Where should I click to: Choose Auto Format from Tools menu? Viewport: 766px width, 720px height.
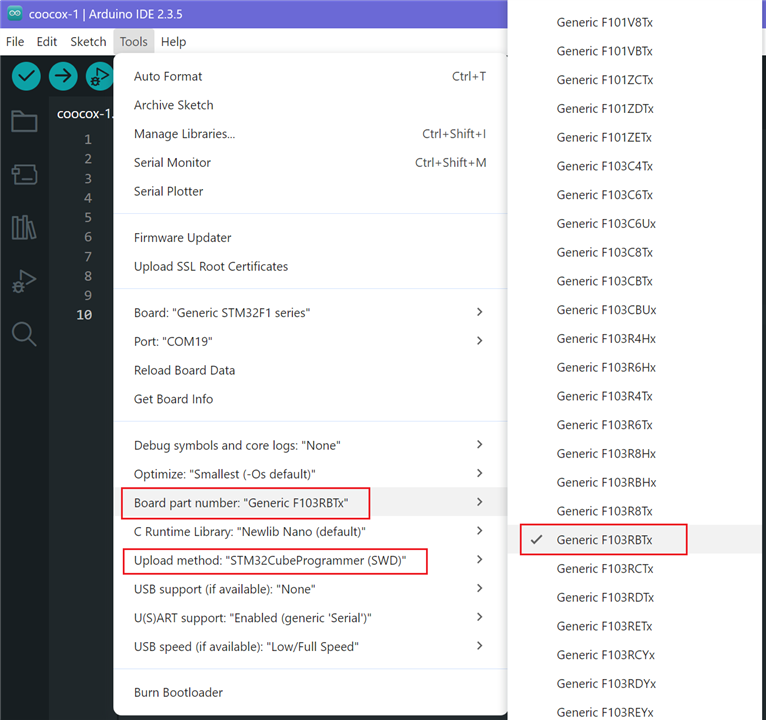click(x=310, y=76)
